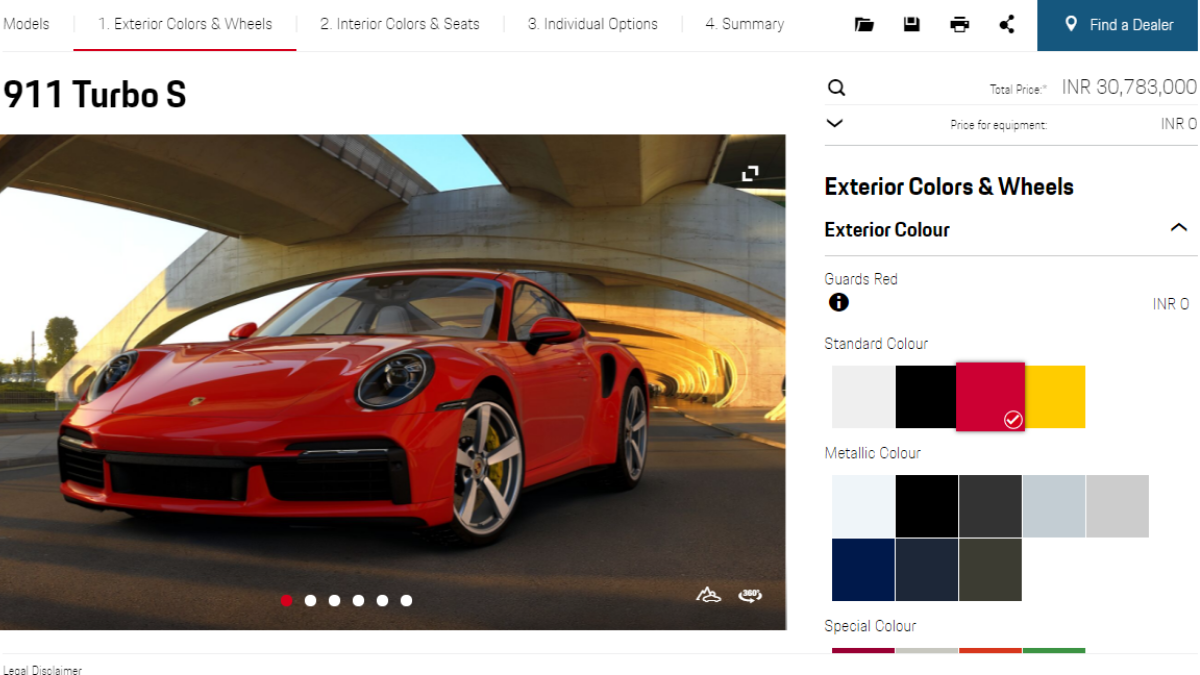This screenshot has height=675, width=1200.
Task: Pick the light silver metallic swatch
Action: (1118, 506)
